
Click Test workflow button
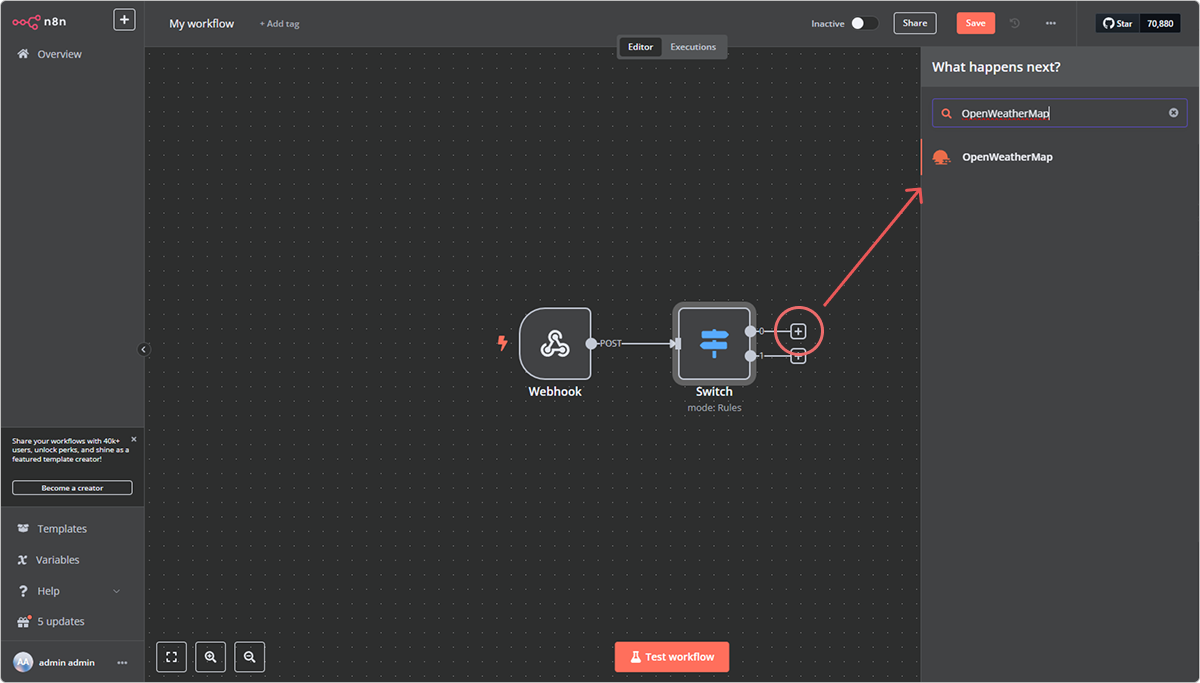point(672,657)
